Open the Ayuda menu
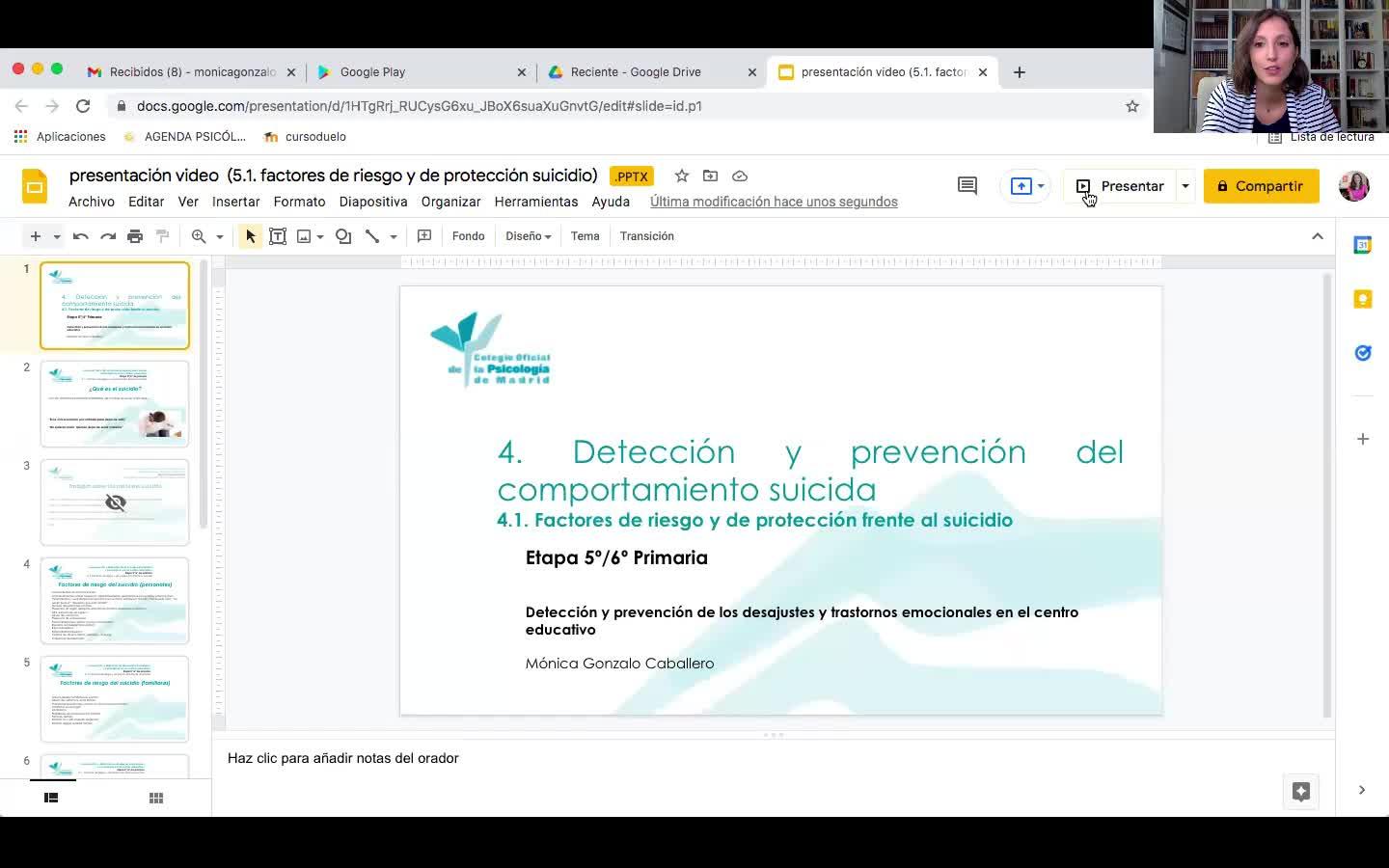The image size is (1389, 868). pyautogui.click(x=611, y=202)
